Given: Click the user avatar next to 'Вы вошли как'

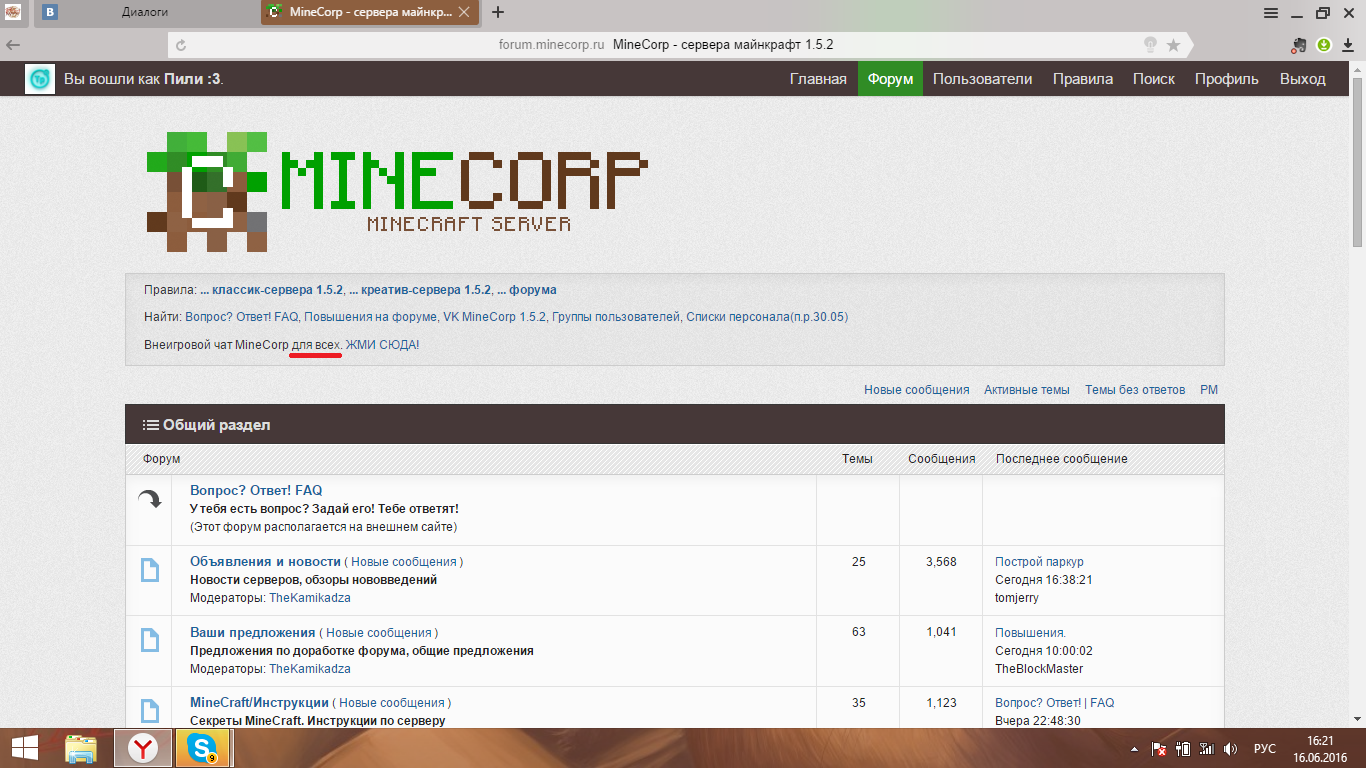Looking at the screenshot, I should coord(40,79).
